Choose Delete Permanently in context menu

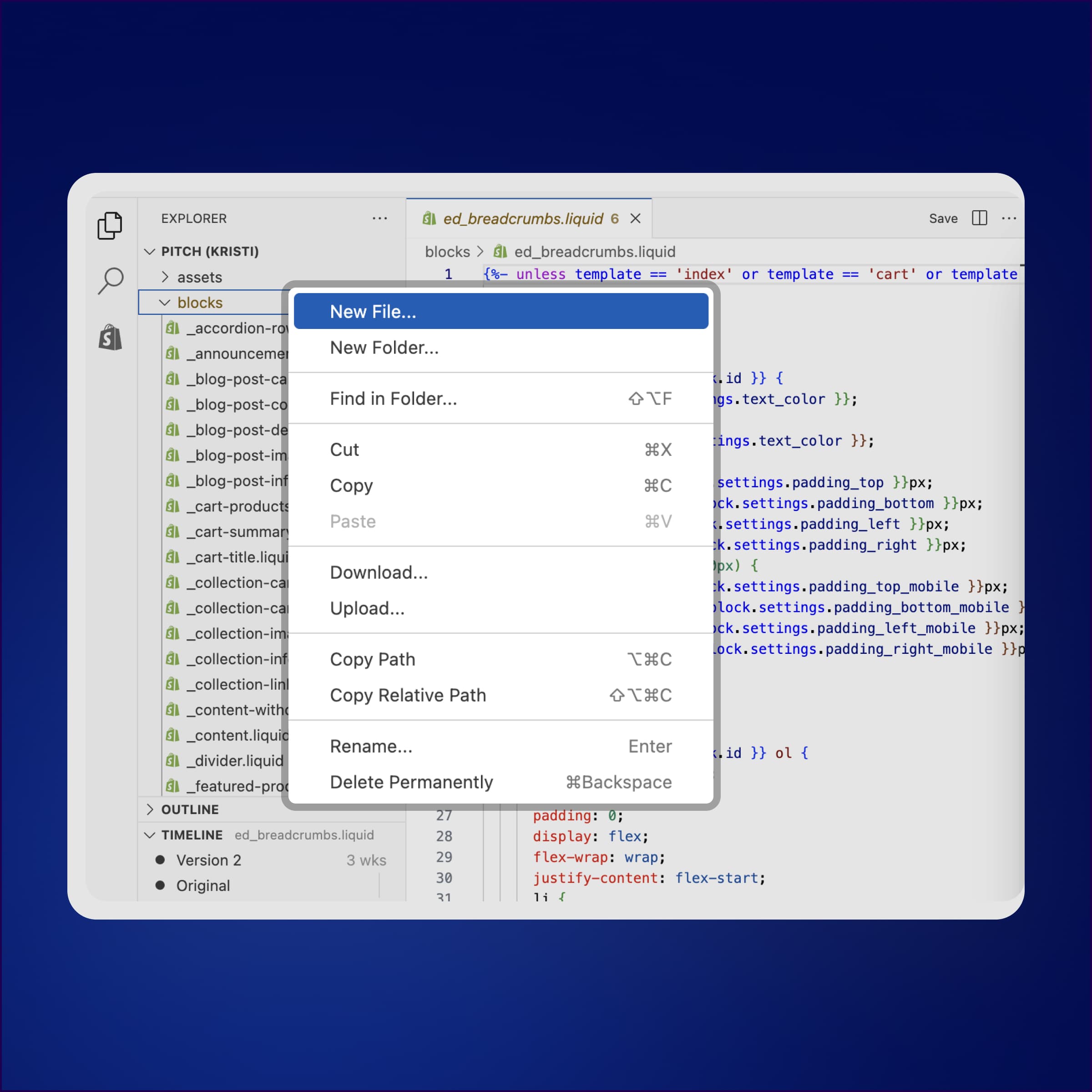411,782
